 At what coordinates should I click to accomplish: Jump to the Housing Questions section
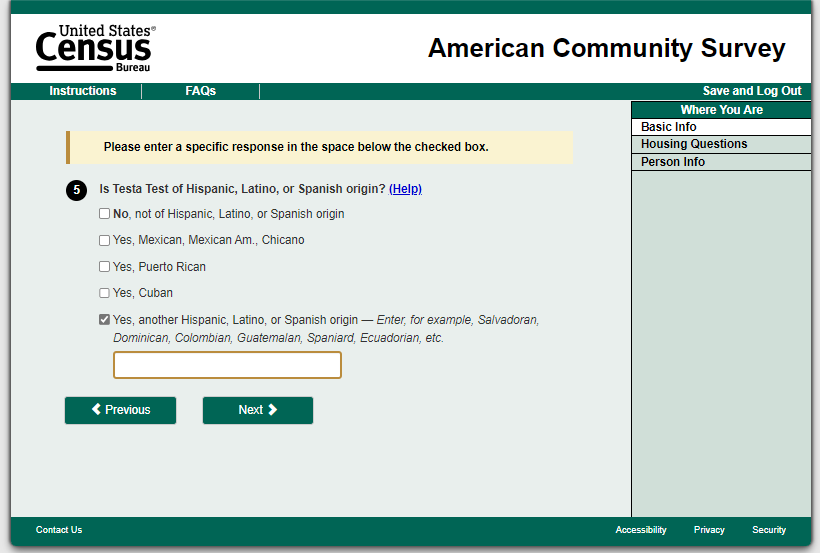click(694, 144)
